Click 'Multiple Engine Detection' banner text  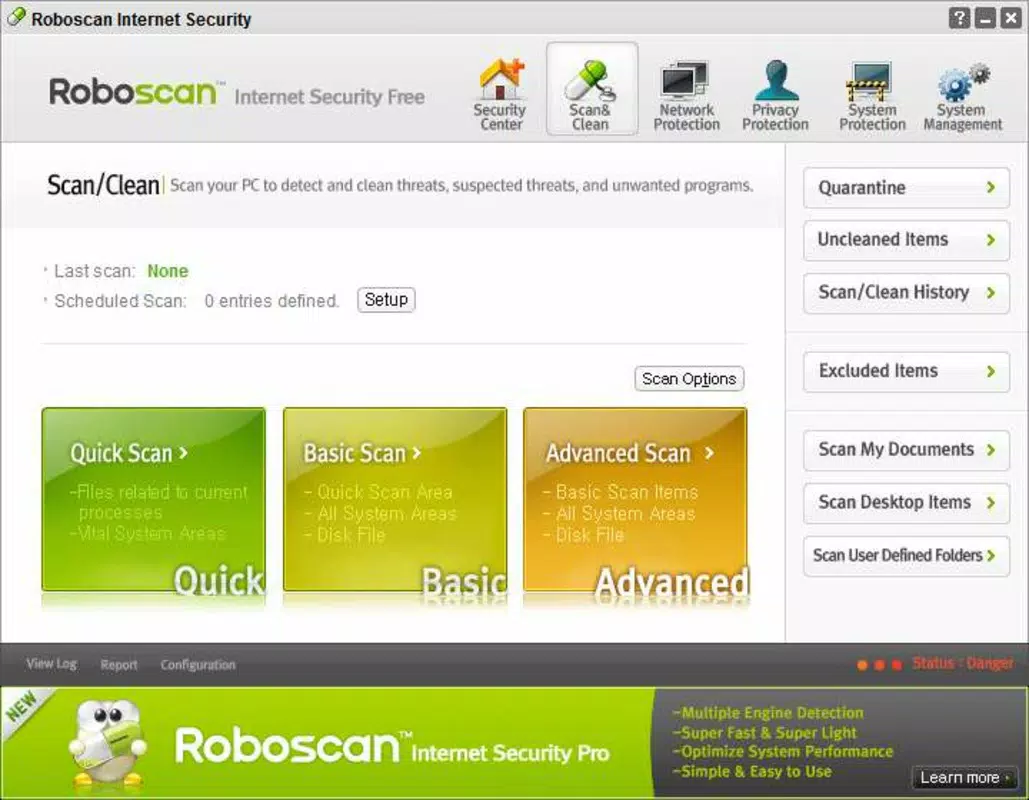pos(768,713)
